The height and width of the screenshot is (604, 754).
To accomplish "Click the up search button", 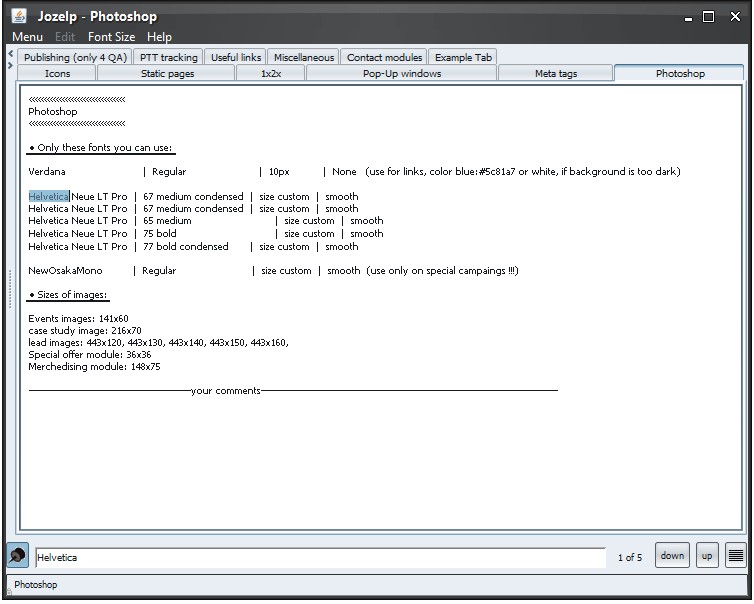I will 706,556.
